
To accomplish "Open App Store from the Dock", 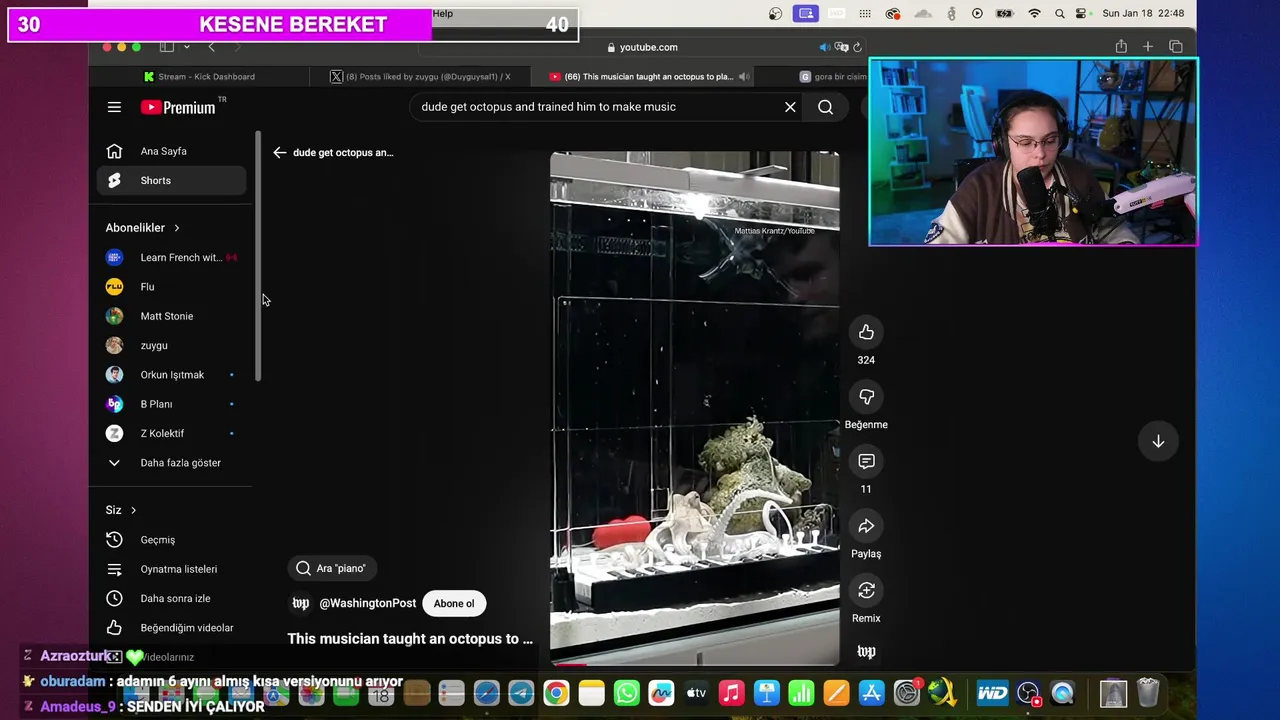I will point(872,693).
